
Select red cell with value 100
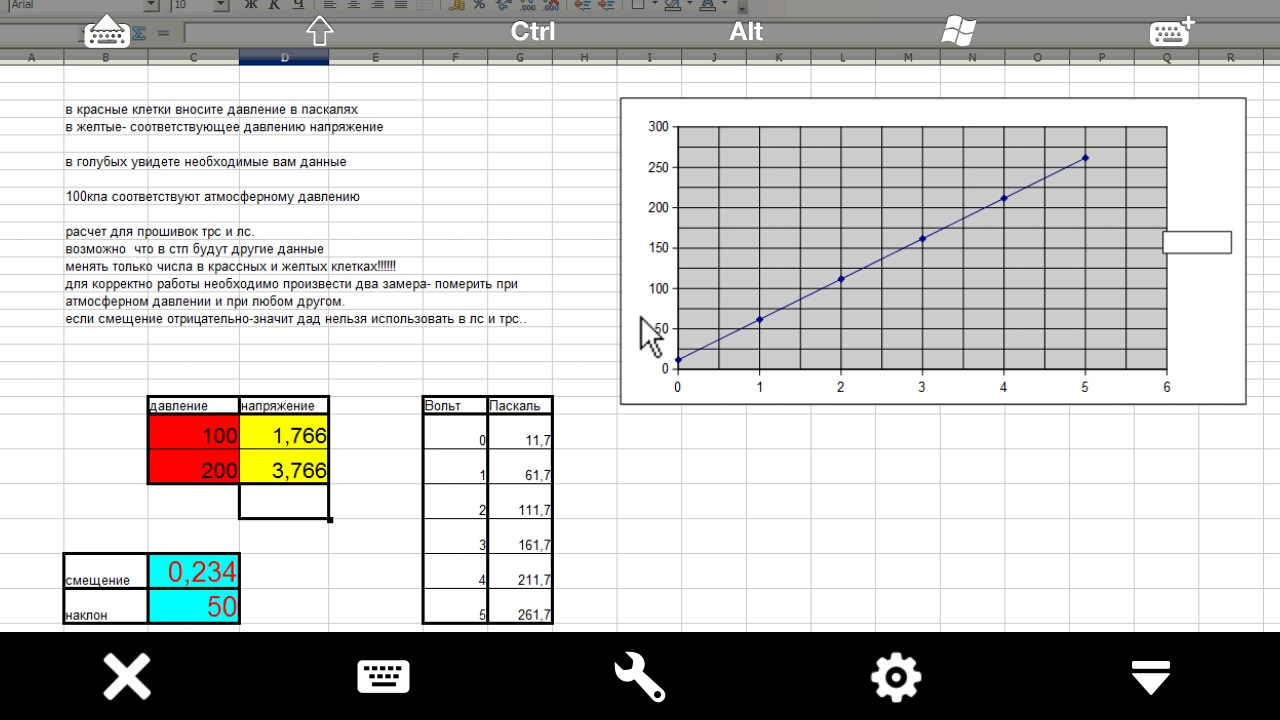(194, 432)
